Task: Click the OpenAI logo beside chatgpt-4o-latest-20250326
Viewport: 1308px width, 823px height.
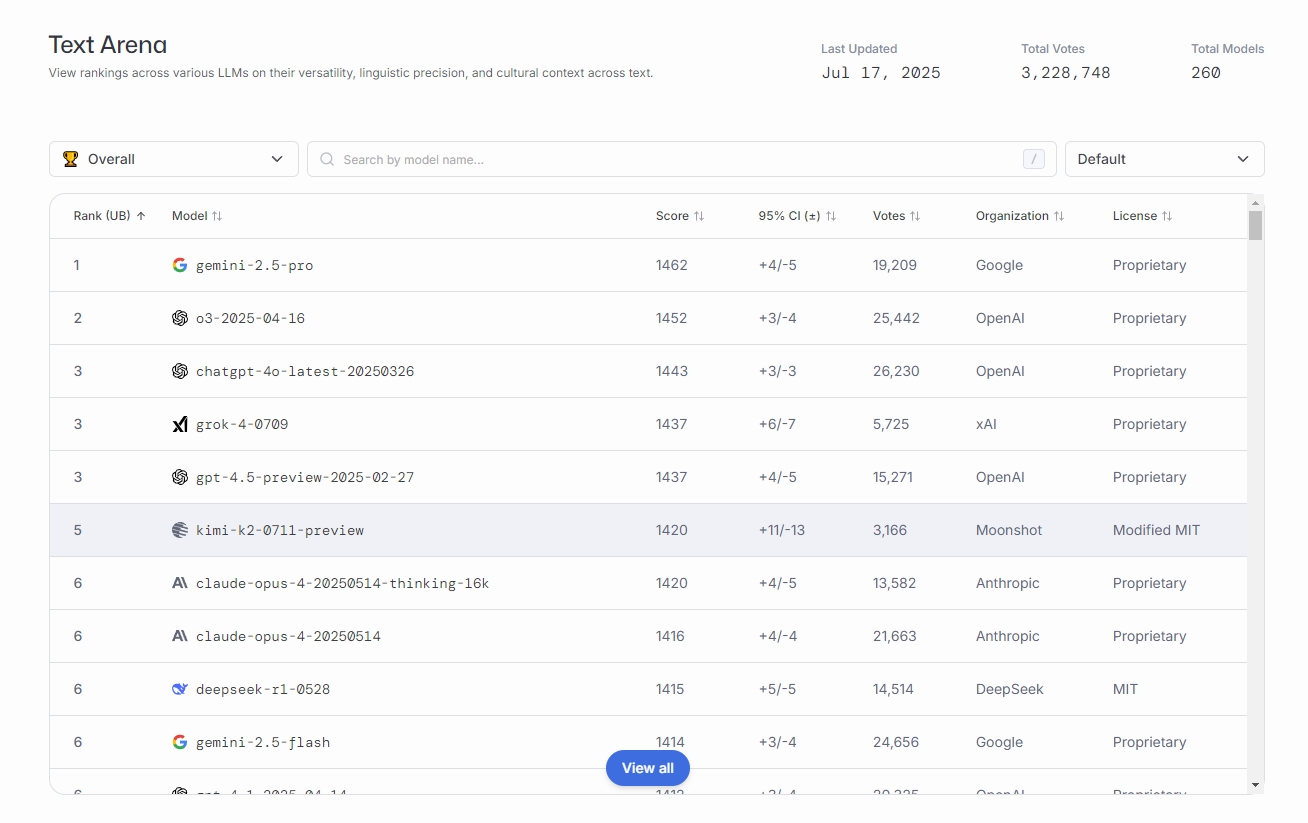Action: coord(180,371)
